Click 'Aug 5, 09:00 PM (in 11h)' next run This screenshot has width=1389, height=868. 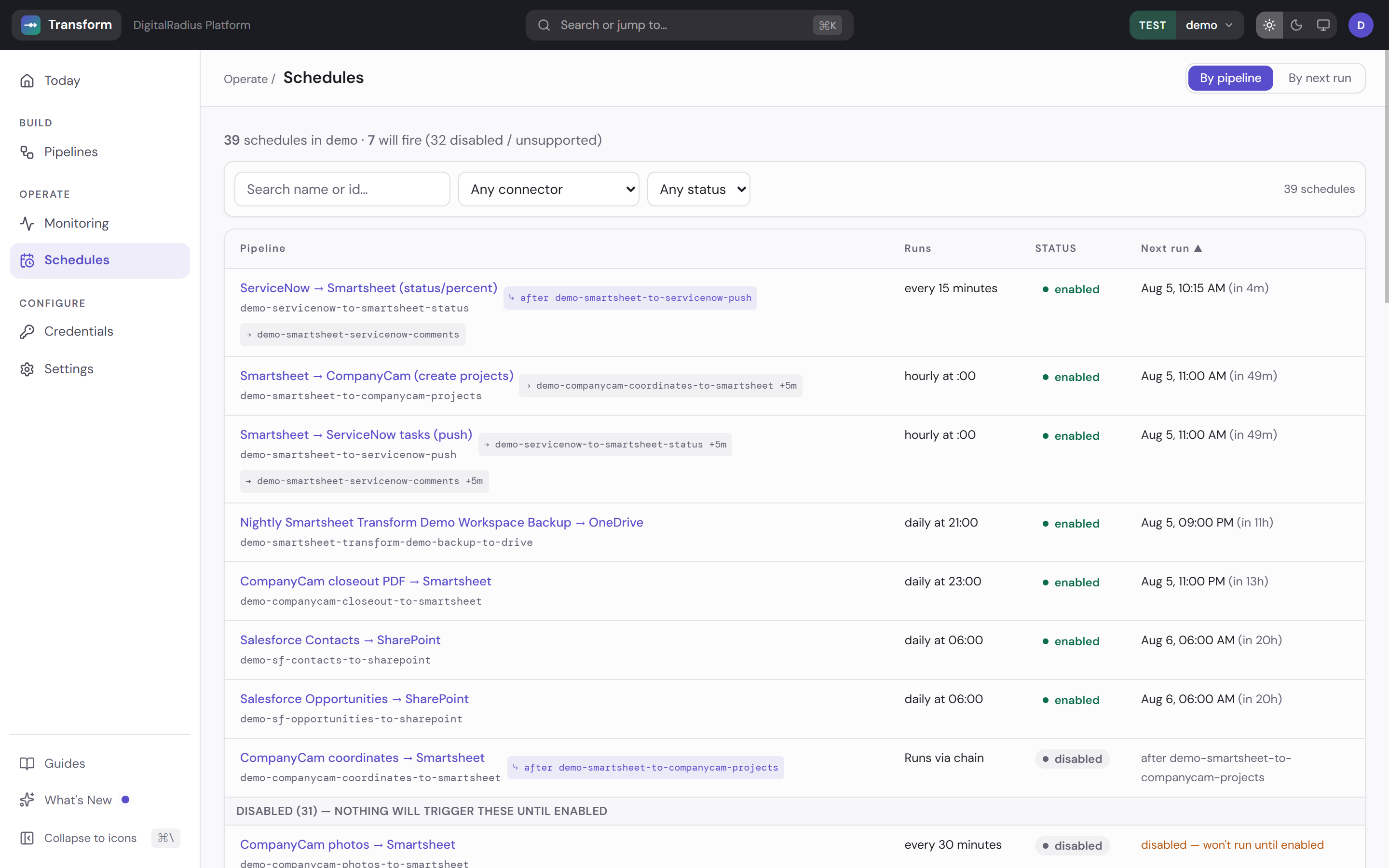click(x=1207, y=522)
